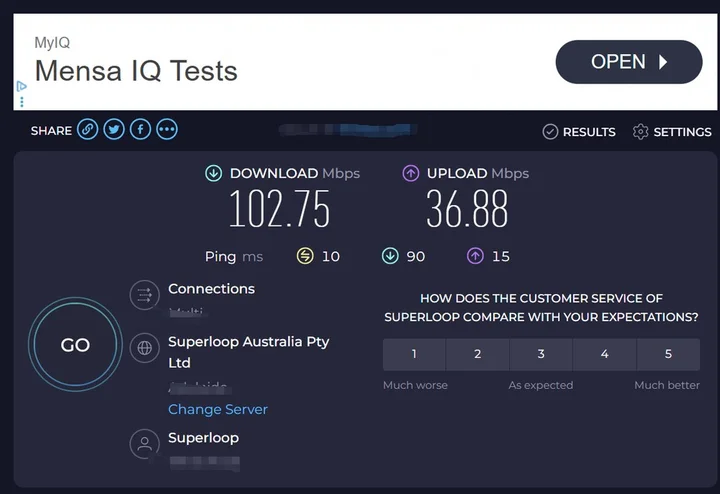Click the user profile icon
Screen dimensions: 720x494
(x=144, y=444)
